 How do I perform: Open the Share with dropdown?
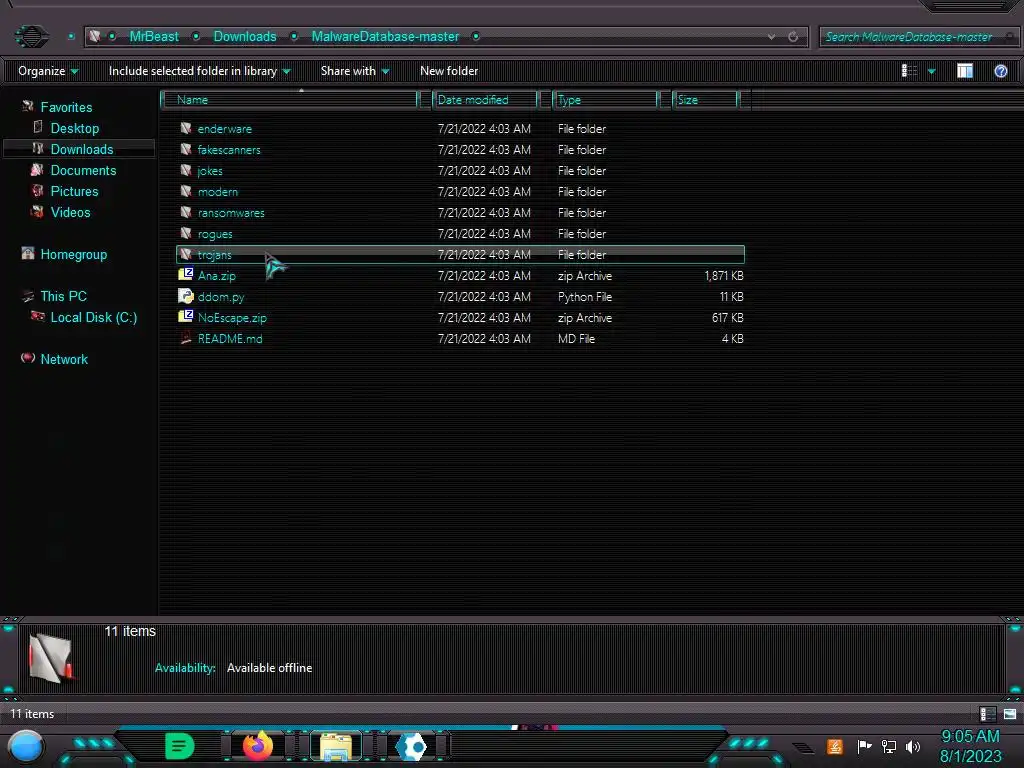tap(355, 71)
